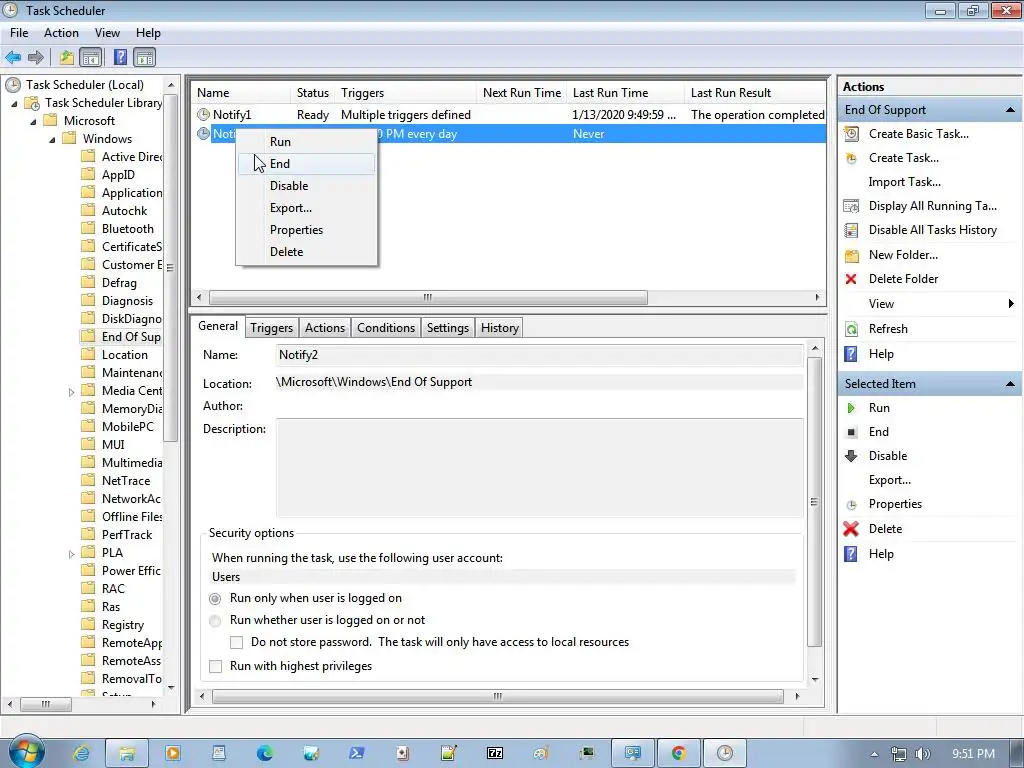Image resolution: width=1024 pixels, height=768 pixels.
Task: Open the View submenu arrow in Actions
Action: 1011,304
